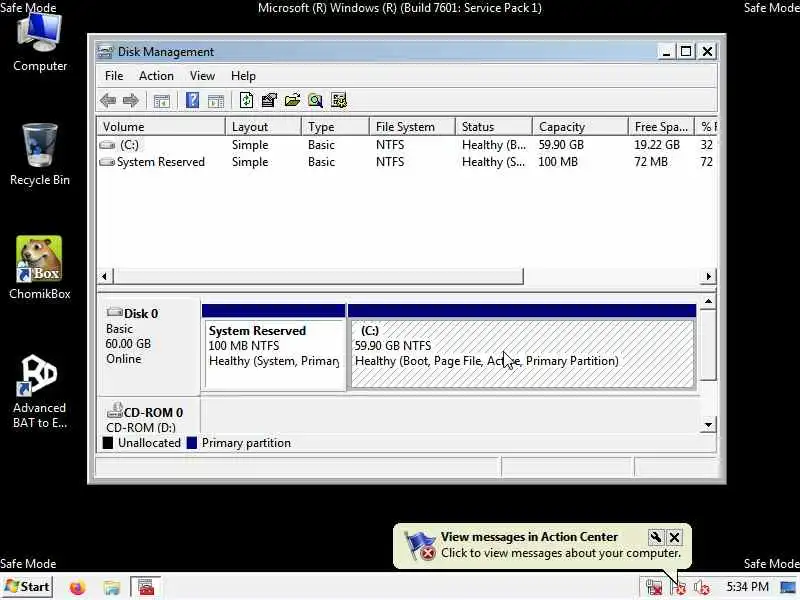Select Advanced BAT to EXE shortcut
800x600 pixels.
point(40,392)
